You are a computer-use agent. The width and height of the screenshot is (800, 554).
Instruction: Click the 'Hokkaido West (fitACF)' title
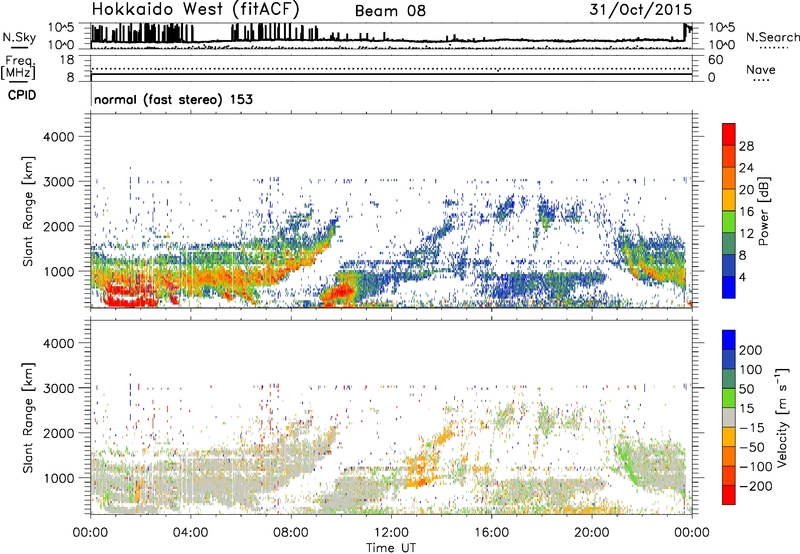point(195,9)
